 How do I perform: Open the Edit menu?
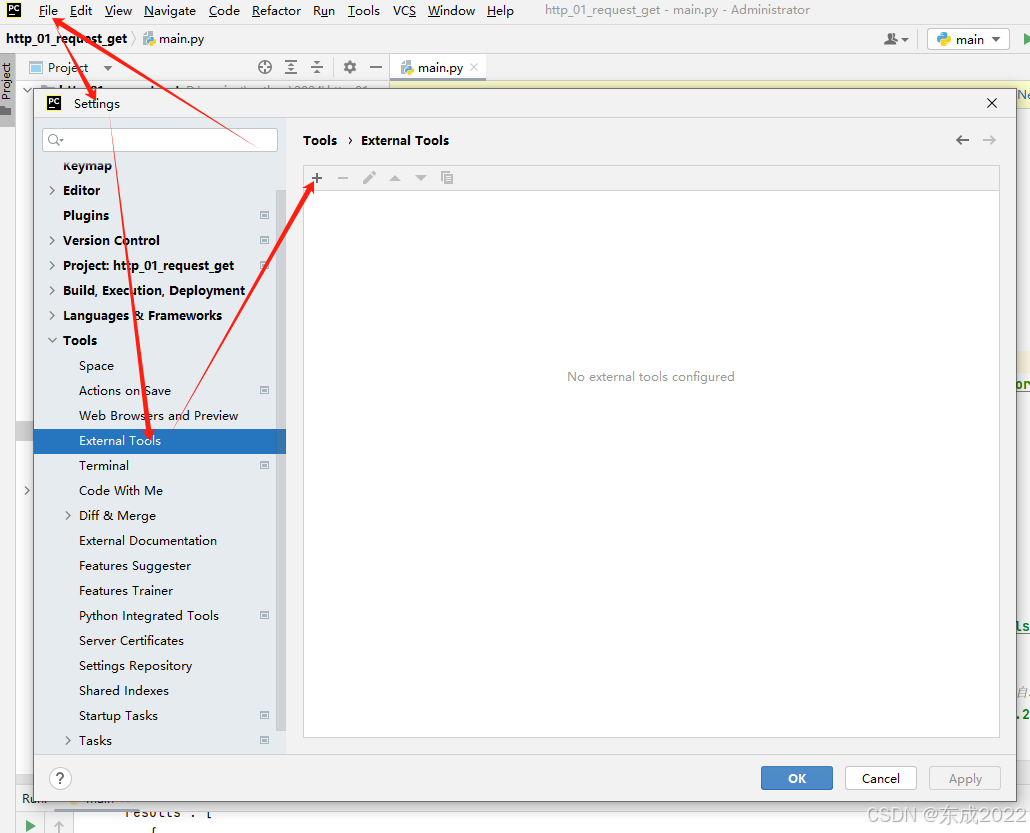[x=81, y=11]
